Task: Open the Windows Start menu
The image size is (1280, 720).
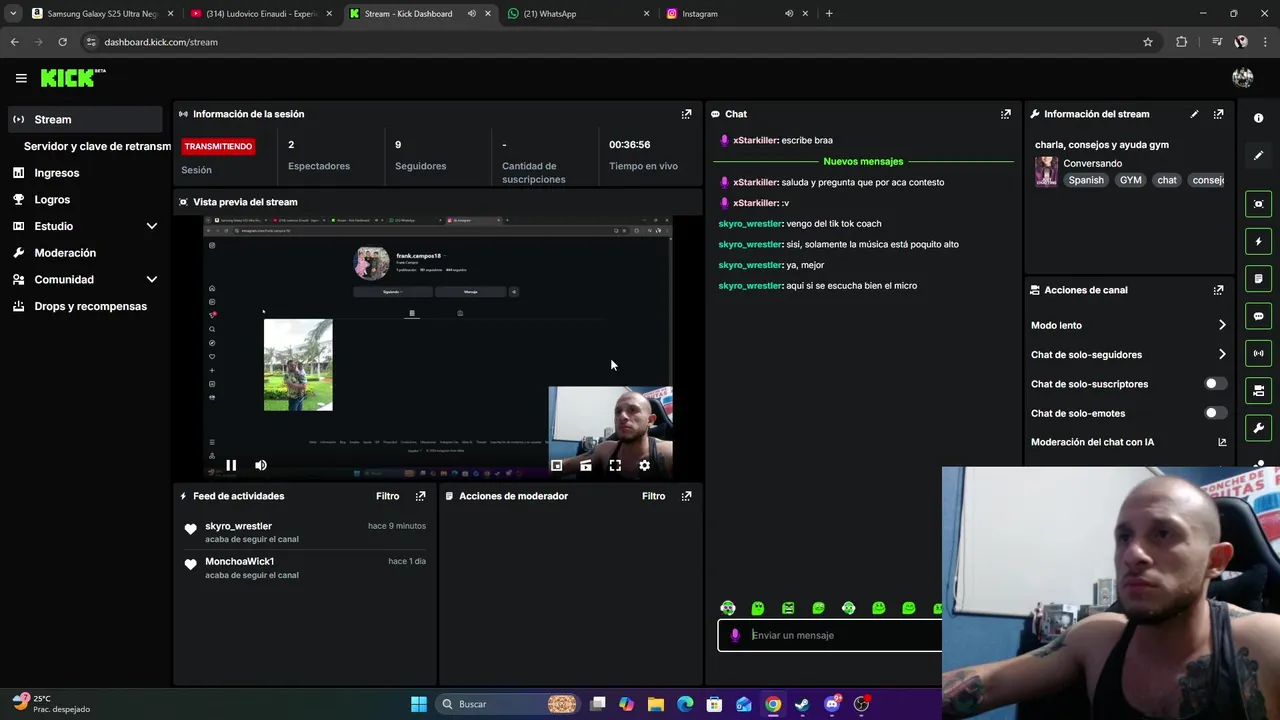Action: 419,704
